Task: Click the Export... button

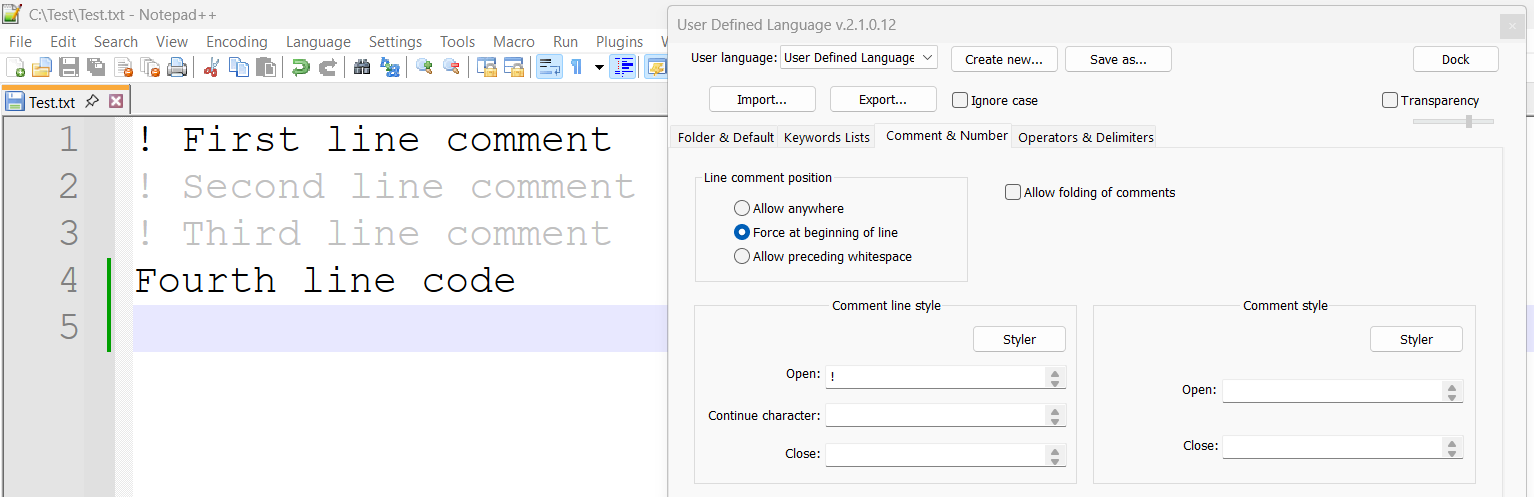Action: click(883, 99)
